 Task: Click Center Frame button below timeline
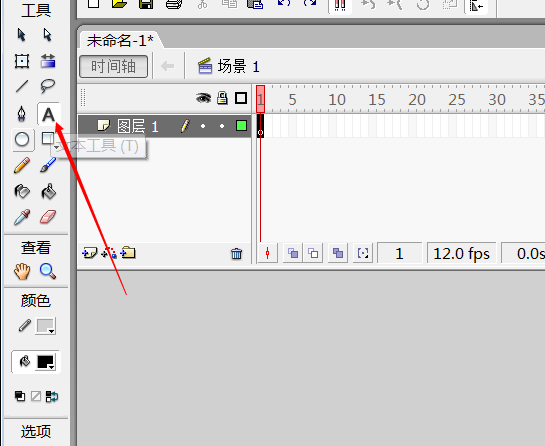point(268,253)
